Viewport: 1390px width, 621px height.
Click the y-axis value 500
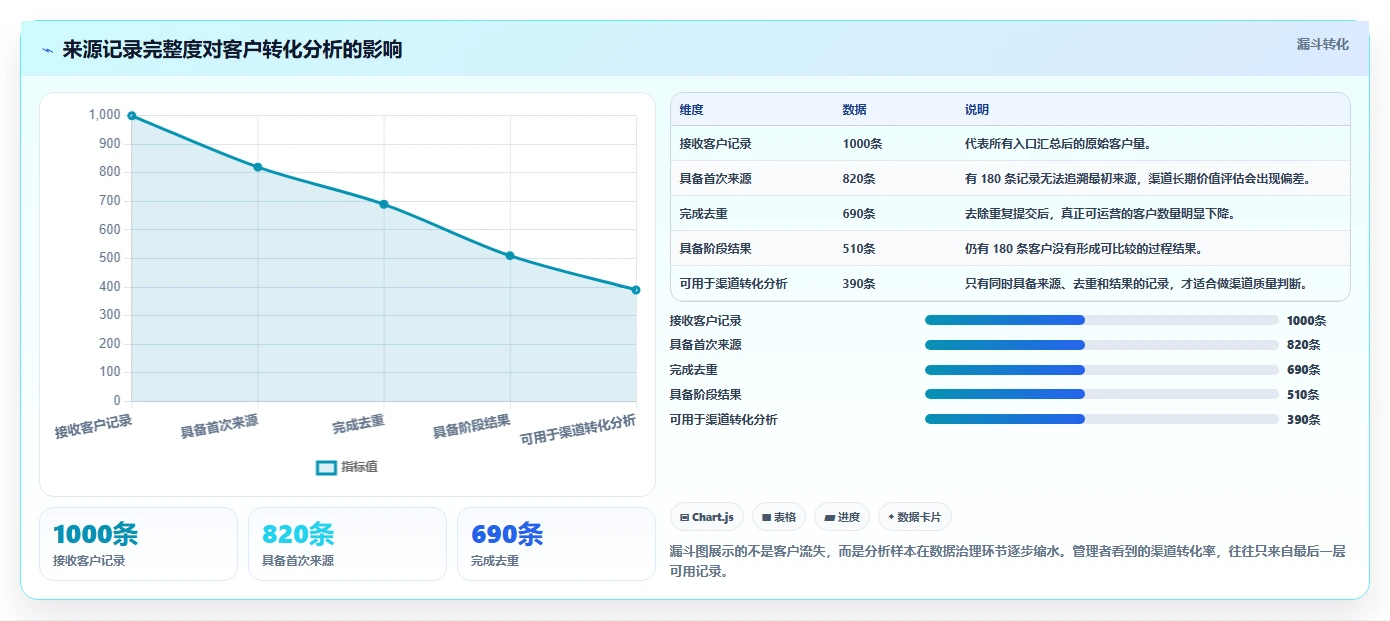point(109,258)
